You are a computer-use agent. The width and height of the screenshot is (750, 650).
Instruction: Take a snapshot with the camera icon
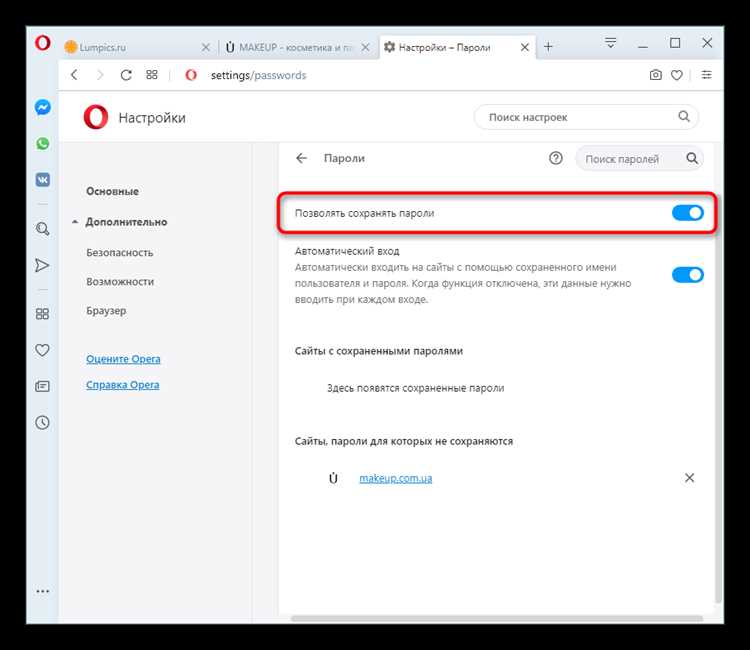pyautogui.click(x=656, y=75)
